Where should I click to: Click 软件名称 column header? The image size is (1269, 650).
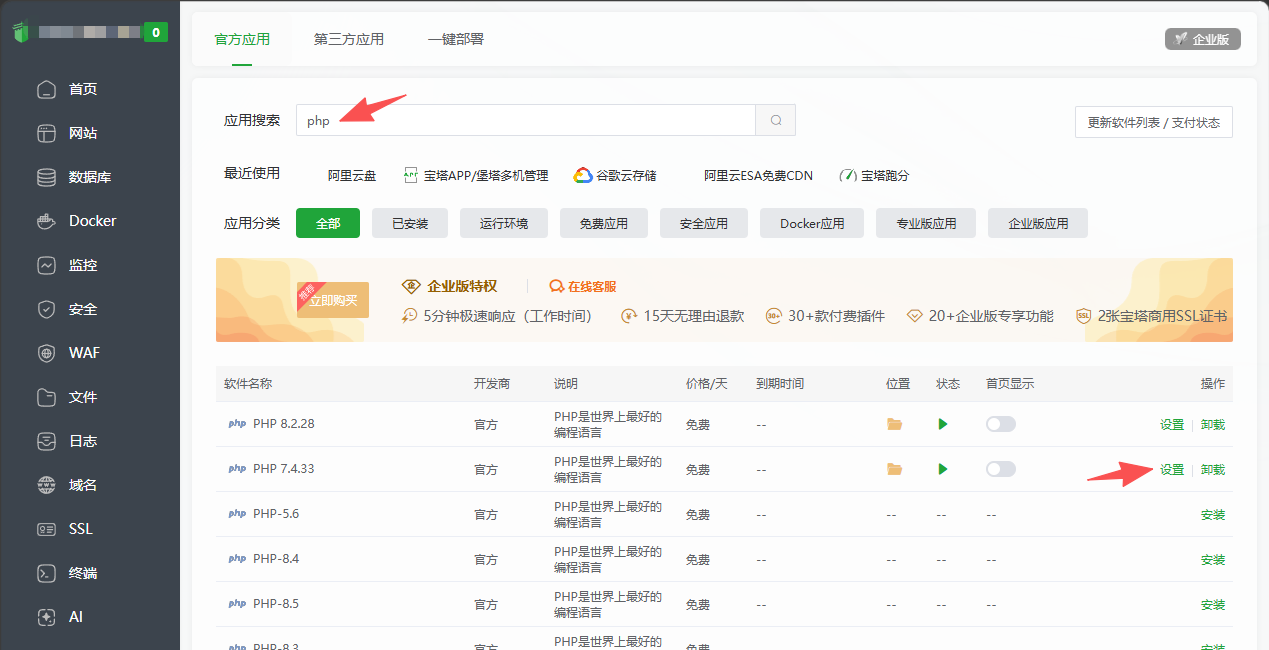248,384
